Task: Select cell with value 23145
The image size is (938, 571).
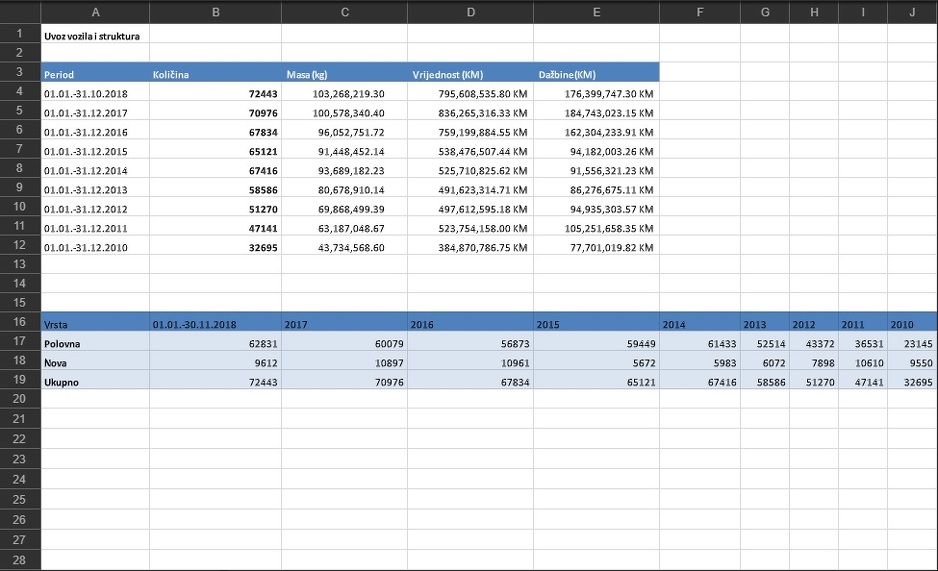Action: 912,343
